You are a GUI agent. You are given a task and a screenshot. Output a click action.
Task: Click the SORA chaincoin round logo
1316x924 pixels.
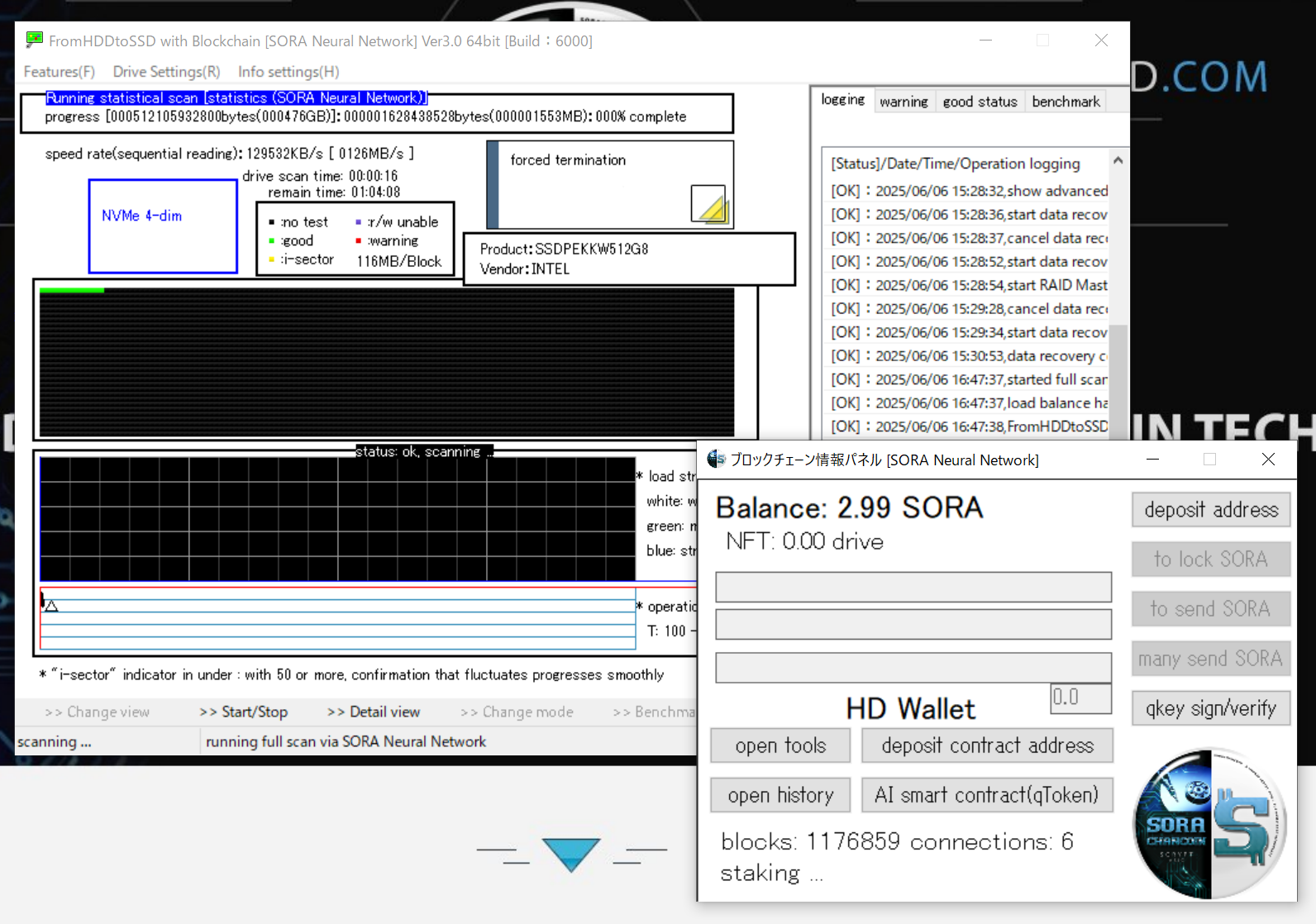coord(1209,823)
